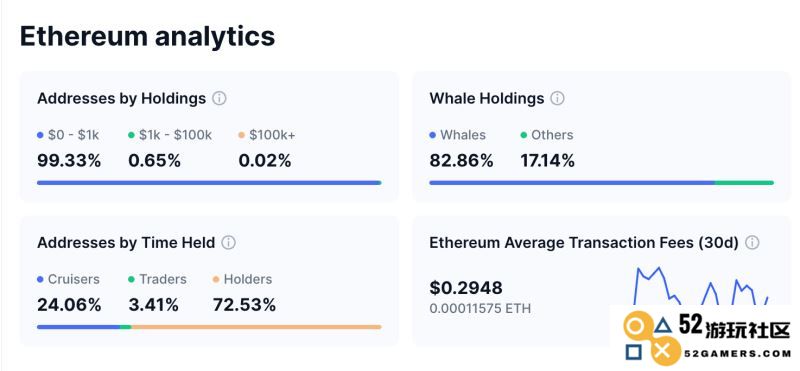
Task: Click the Cruisers legend label
Action: [x=74, y=280]
